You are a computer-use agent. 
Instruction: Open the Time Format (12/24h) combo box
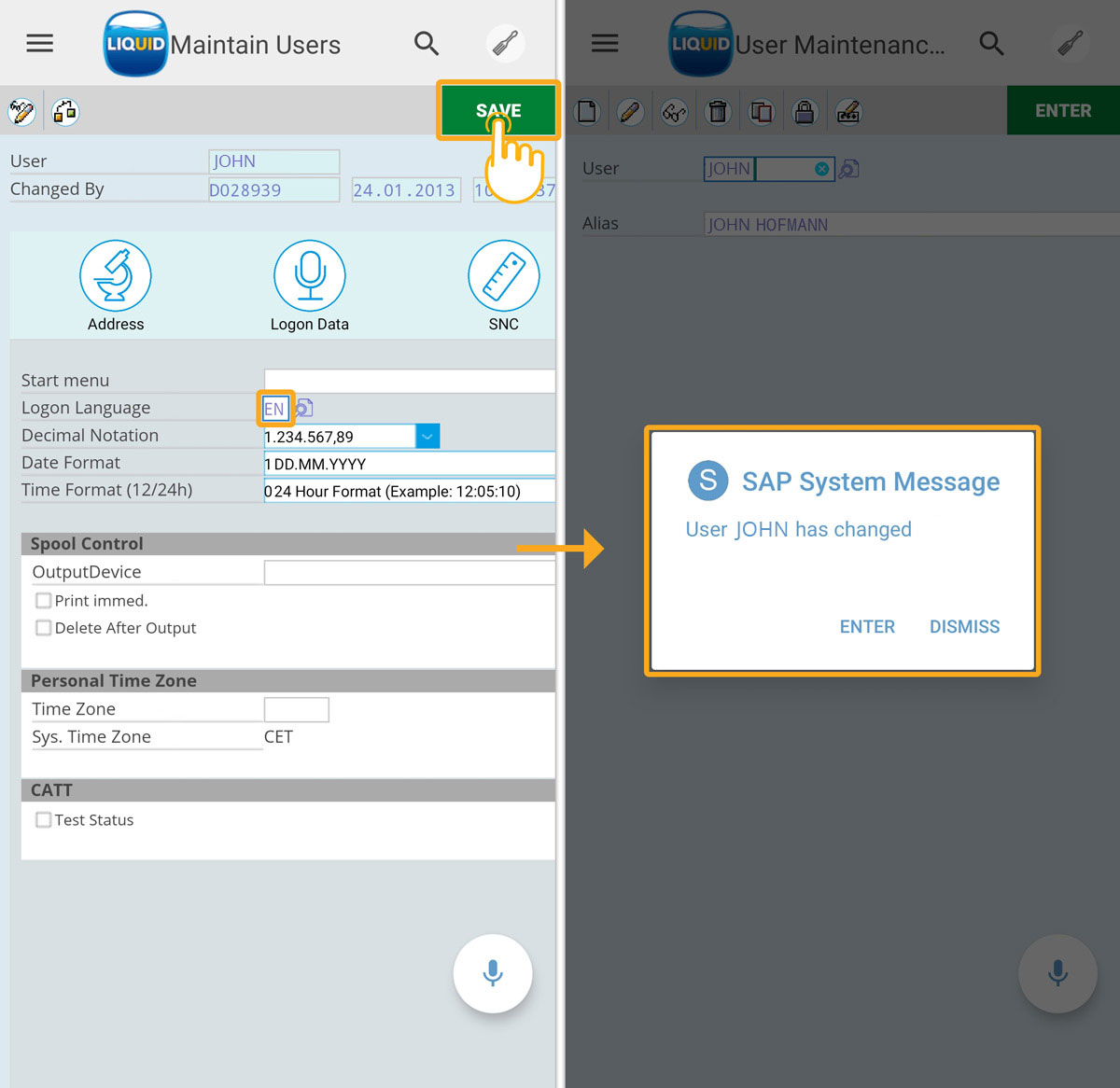[409, 491]
